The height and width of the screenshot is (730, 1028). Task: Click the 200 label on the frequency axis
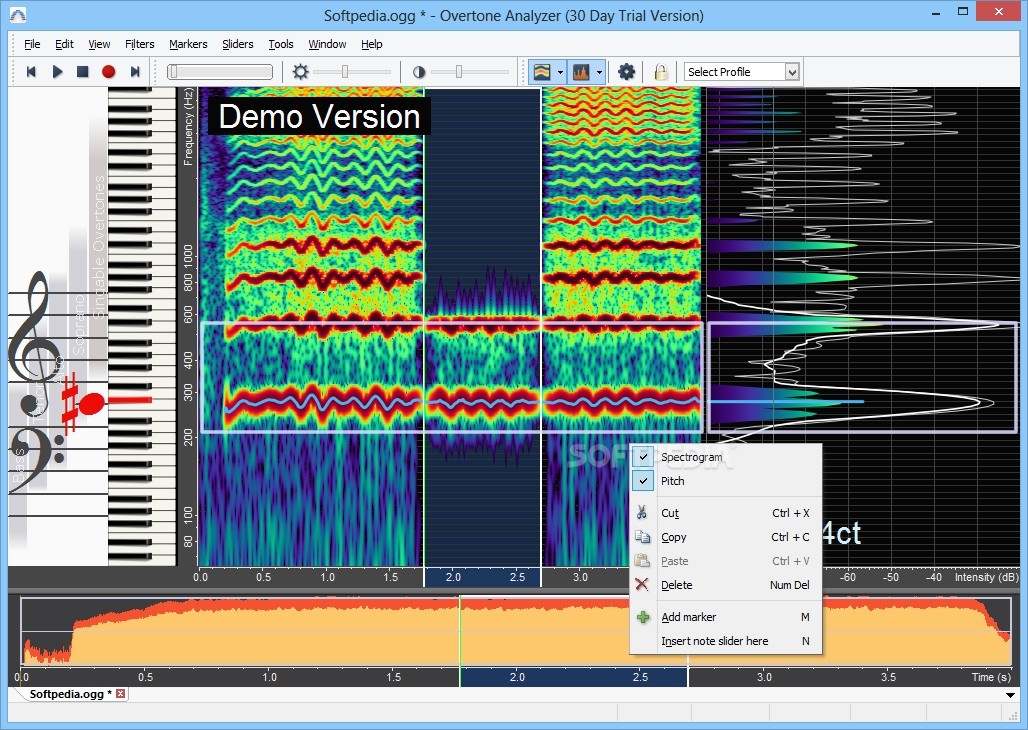click(x=189, y=437)
